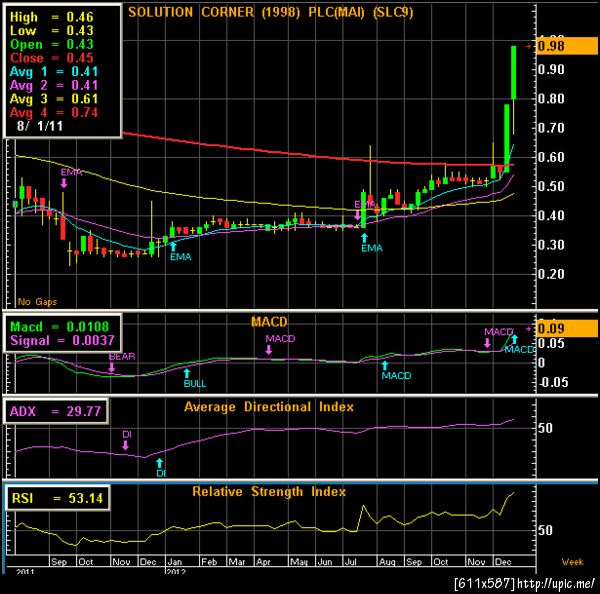This screenshot has height=594, width=600.
Task: Select the purple Avg 2 = 0.41 line
Action: [x=54, y=85]
